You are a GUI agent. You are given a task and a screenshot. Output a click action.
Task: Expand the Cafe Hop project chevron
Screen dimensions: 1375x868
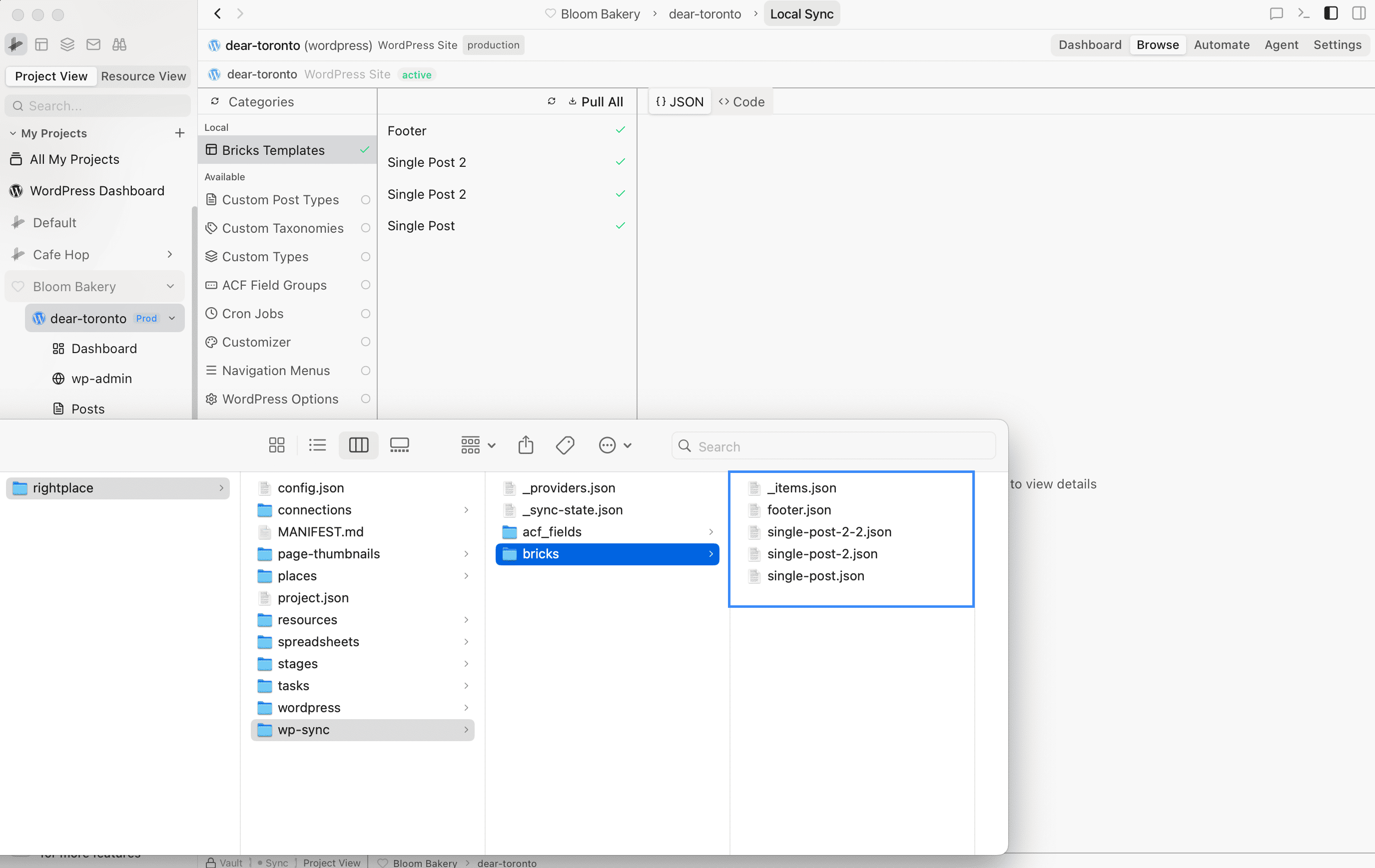coord(170,254)
